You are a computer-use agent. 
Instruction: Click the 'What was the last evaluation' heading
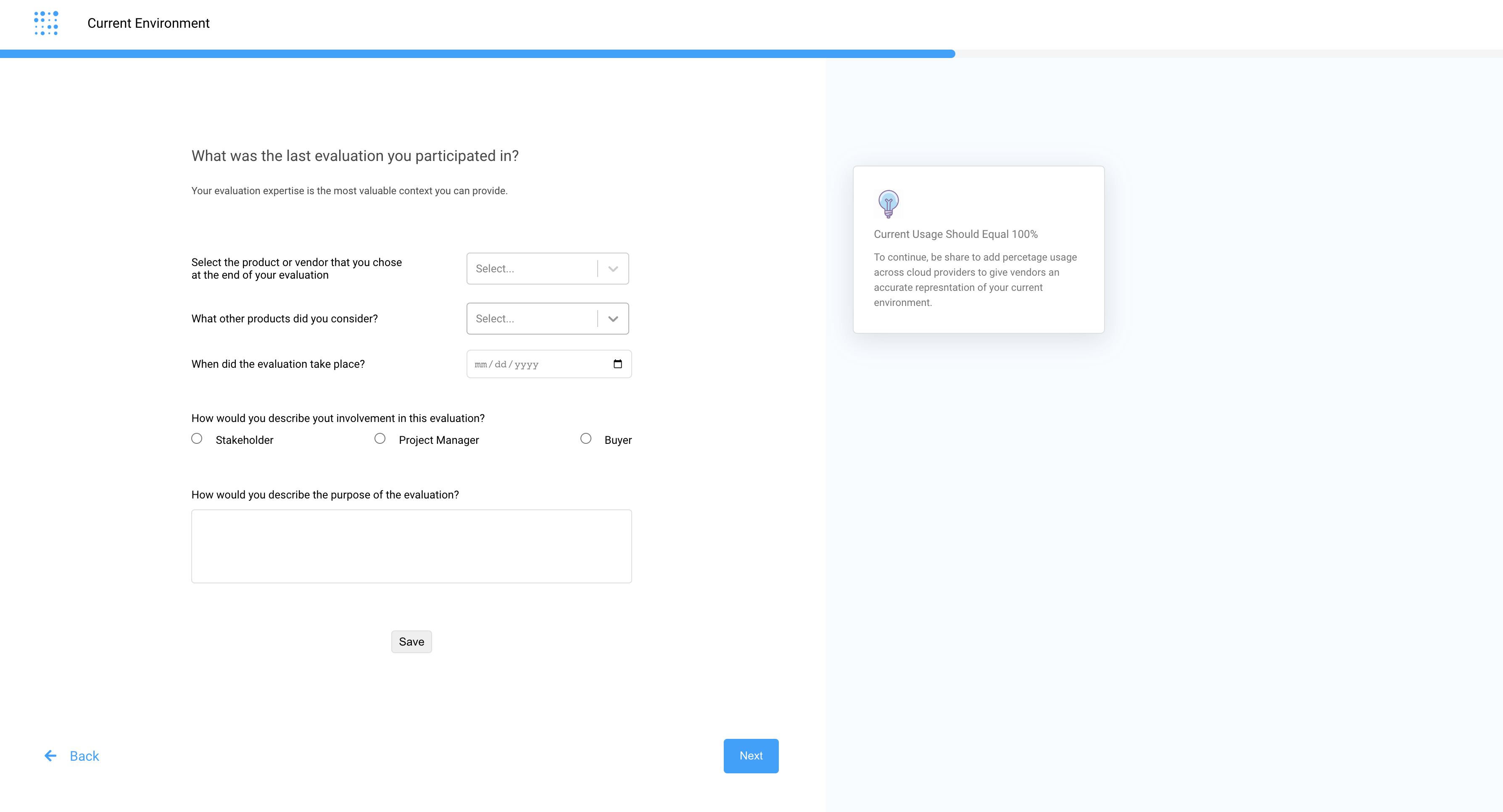[x=355, y=156]
